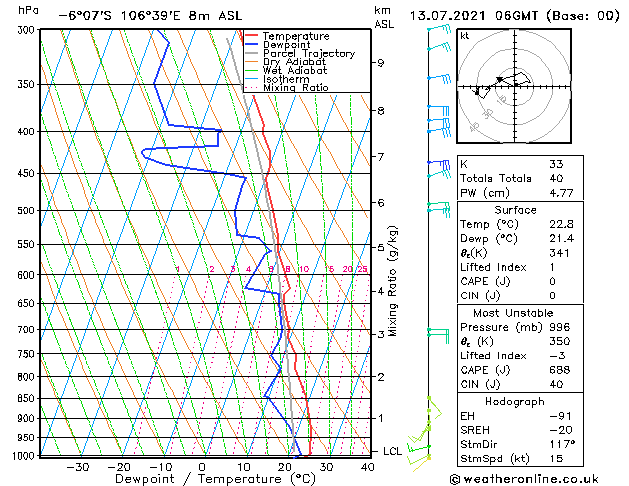Click the most unstable theta-e value '350'
The height and width of the screenshot is (486, 629).
point(559,342)
